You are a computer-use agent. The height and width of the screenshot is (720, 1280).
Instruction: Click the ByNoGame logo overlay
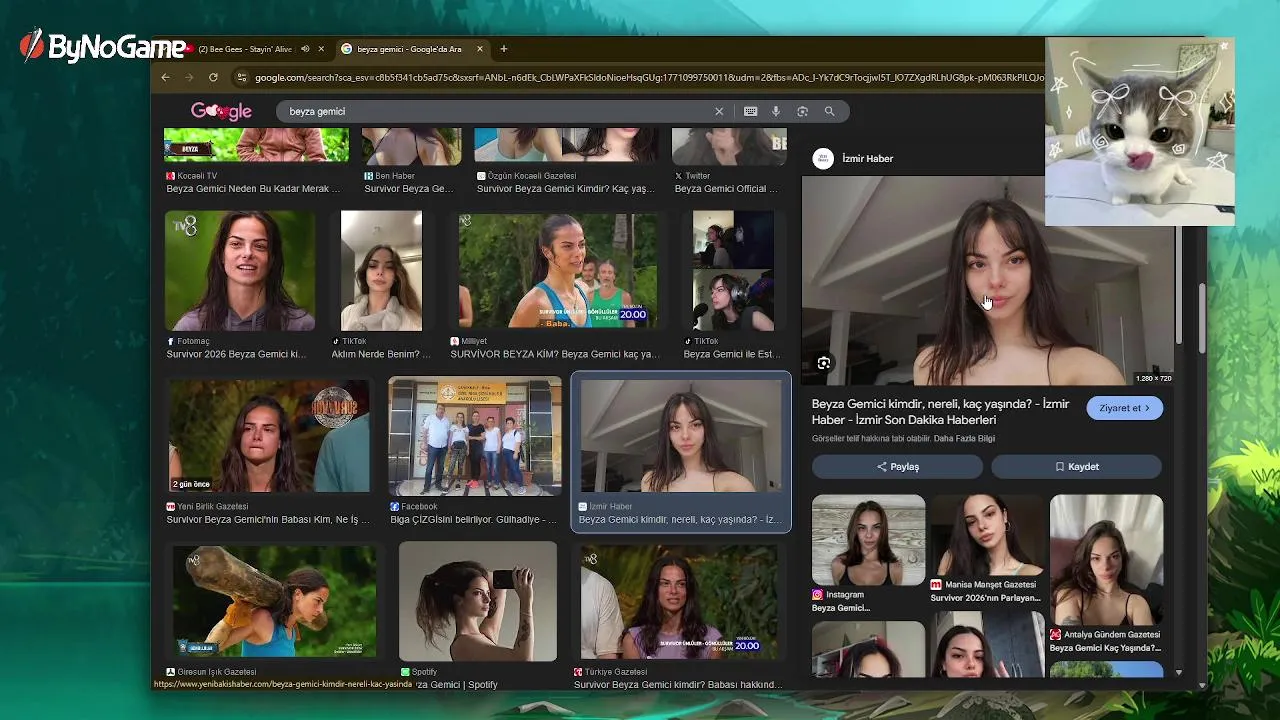(x=103, y=46)
